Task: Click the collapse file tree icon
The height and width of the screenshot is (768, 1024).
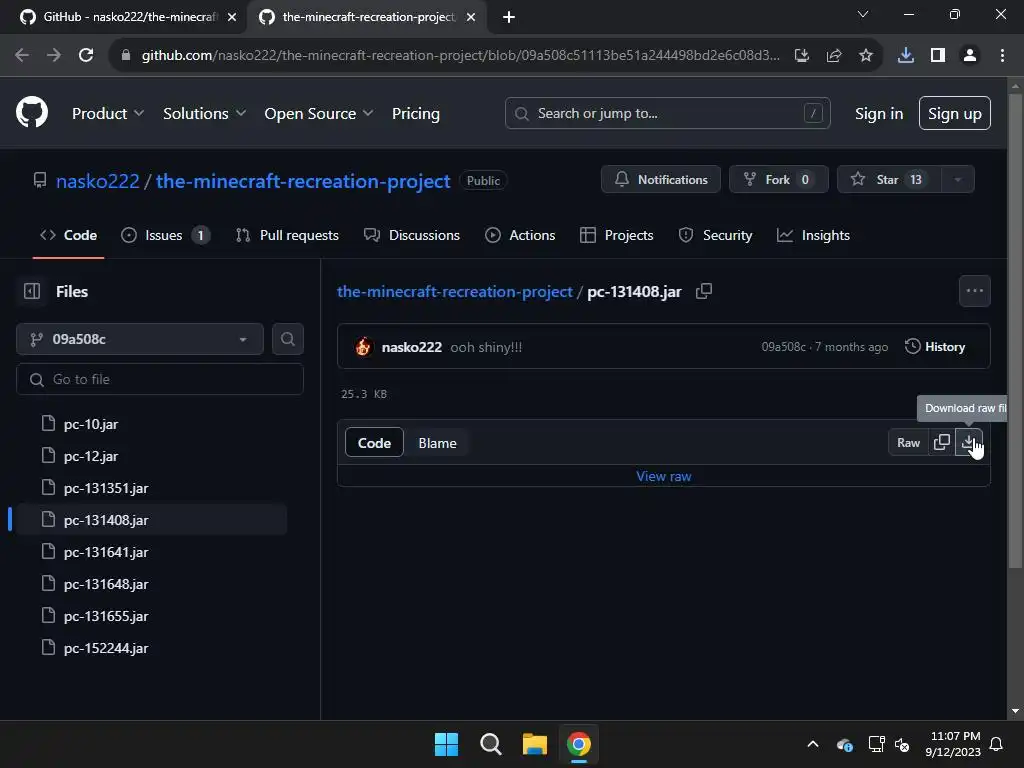Action: 32,291
